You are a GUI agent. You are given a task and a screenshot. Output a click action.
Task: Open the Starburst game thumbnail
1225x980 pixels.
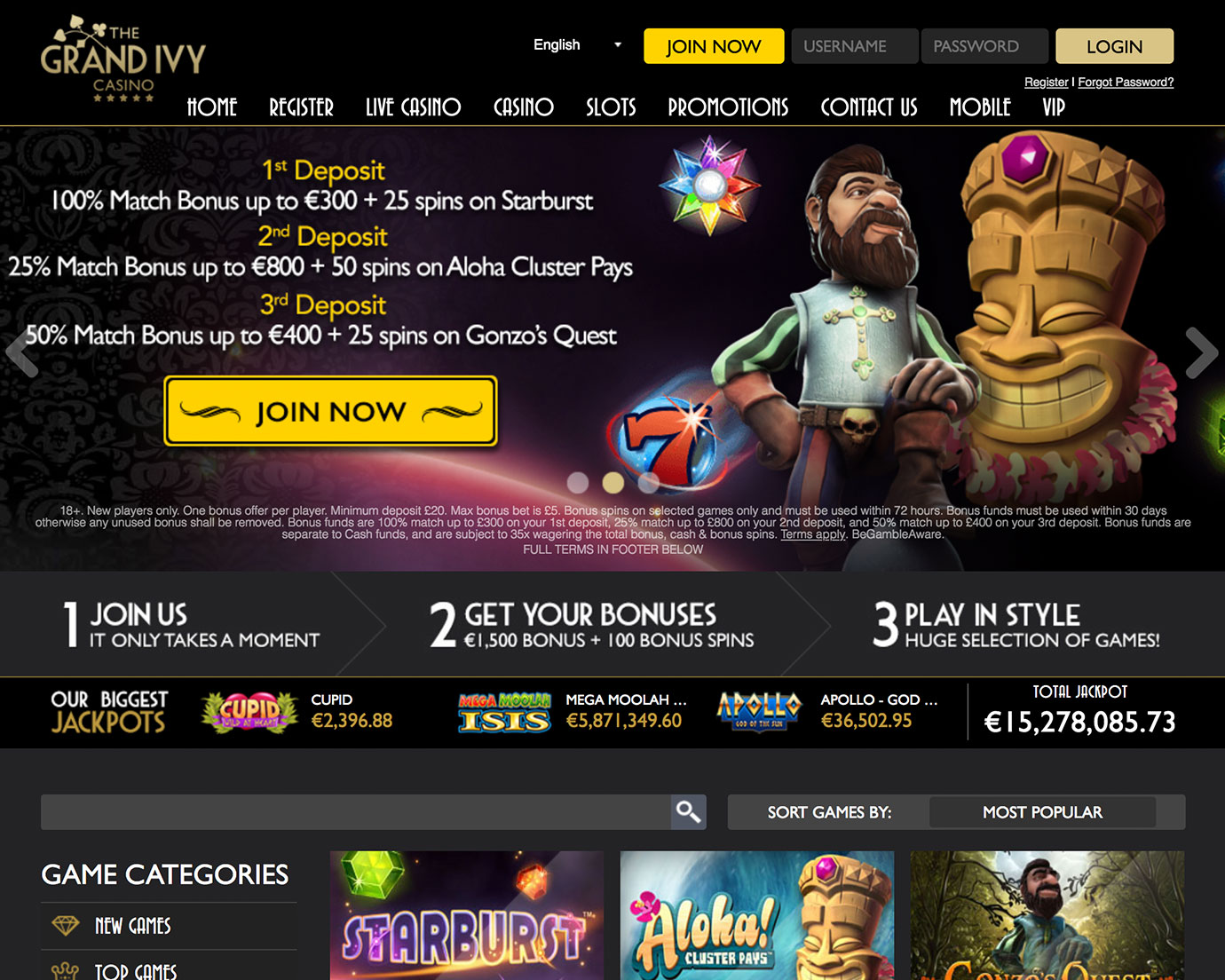point(467,915)
